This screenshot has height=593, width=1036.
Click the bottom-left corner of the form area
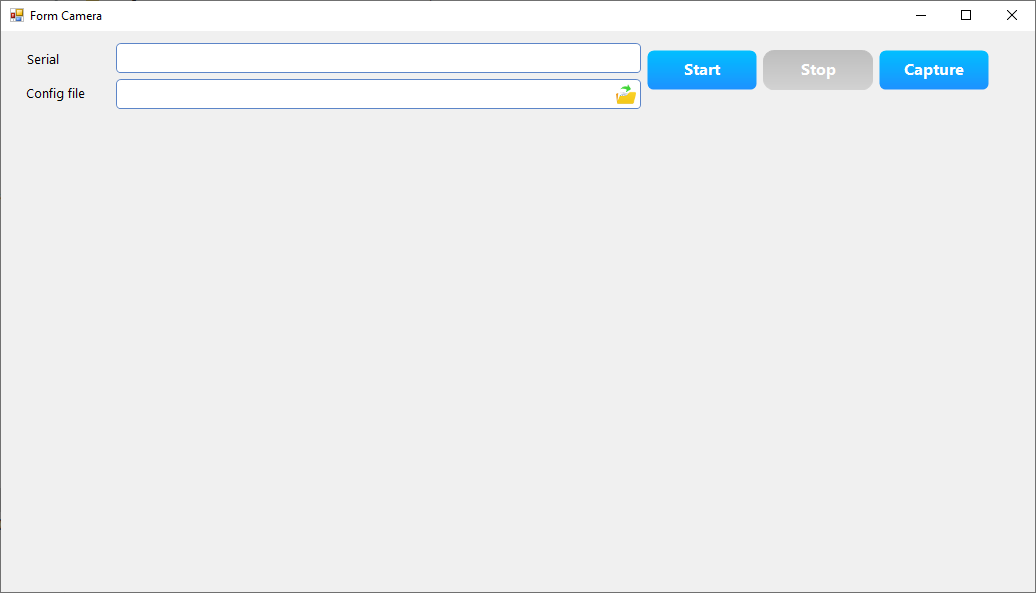coord(6,586)
